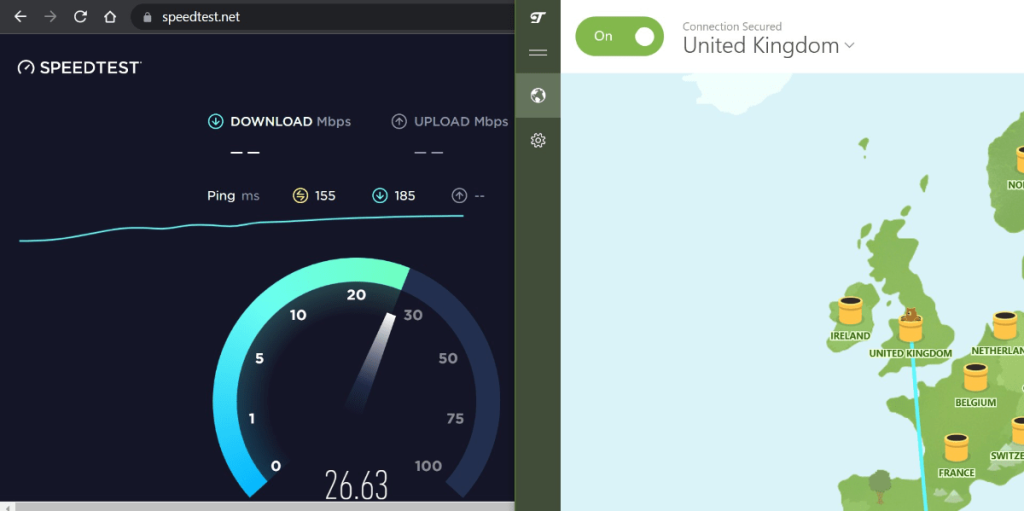The height and width of the screenshot is (511, 1024).
Task: Click the UPLOAD Mbps label
Action: [x=461, y=122]
